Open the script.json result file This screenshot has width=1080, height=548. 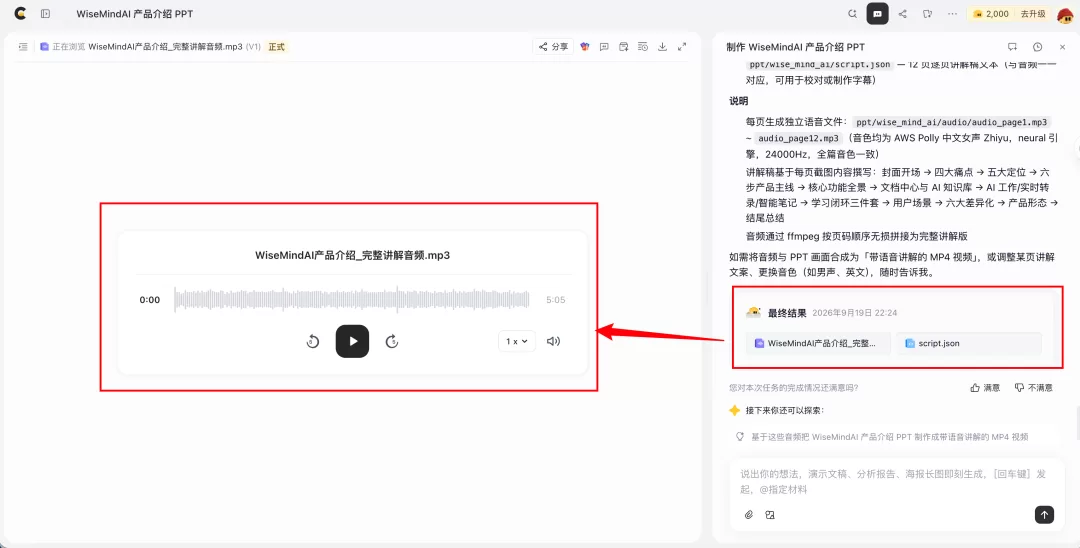pos(968,343)
